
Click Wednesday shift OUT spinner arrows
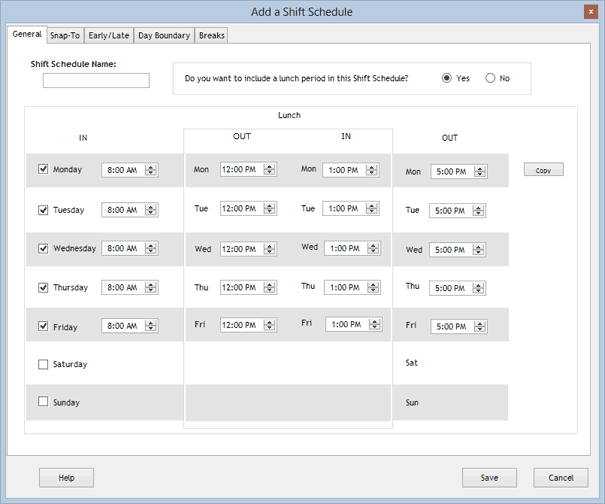[478, 250]
